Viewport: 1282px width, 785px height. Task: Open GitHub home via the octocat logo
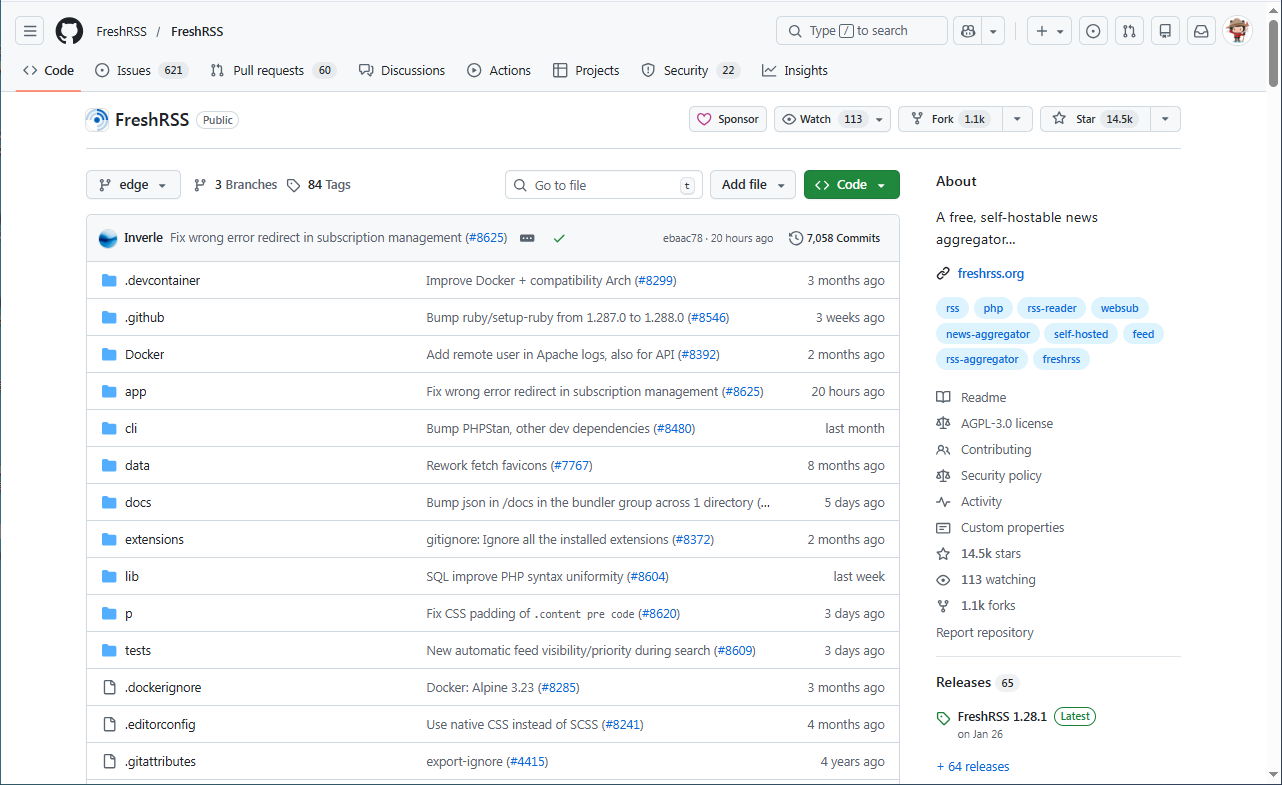click(68, 30)
